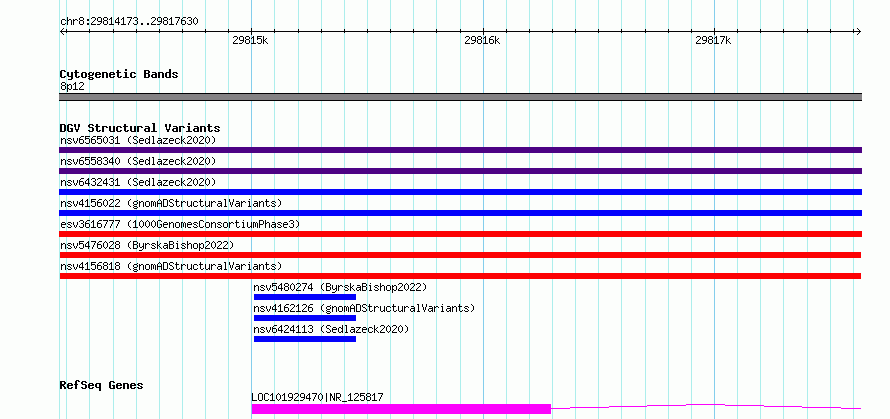Click the nsv4156818 (gnomADStructuralVariants) label
Screen dimensions: 890x419
pos(171,266)
